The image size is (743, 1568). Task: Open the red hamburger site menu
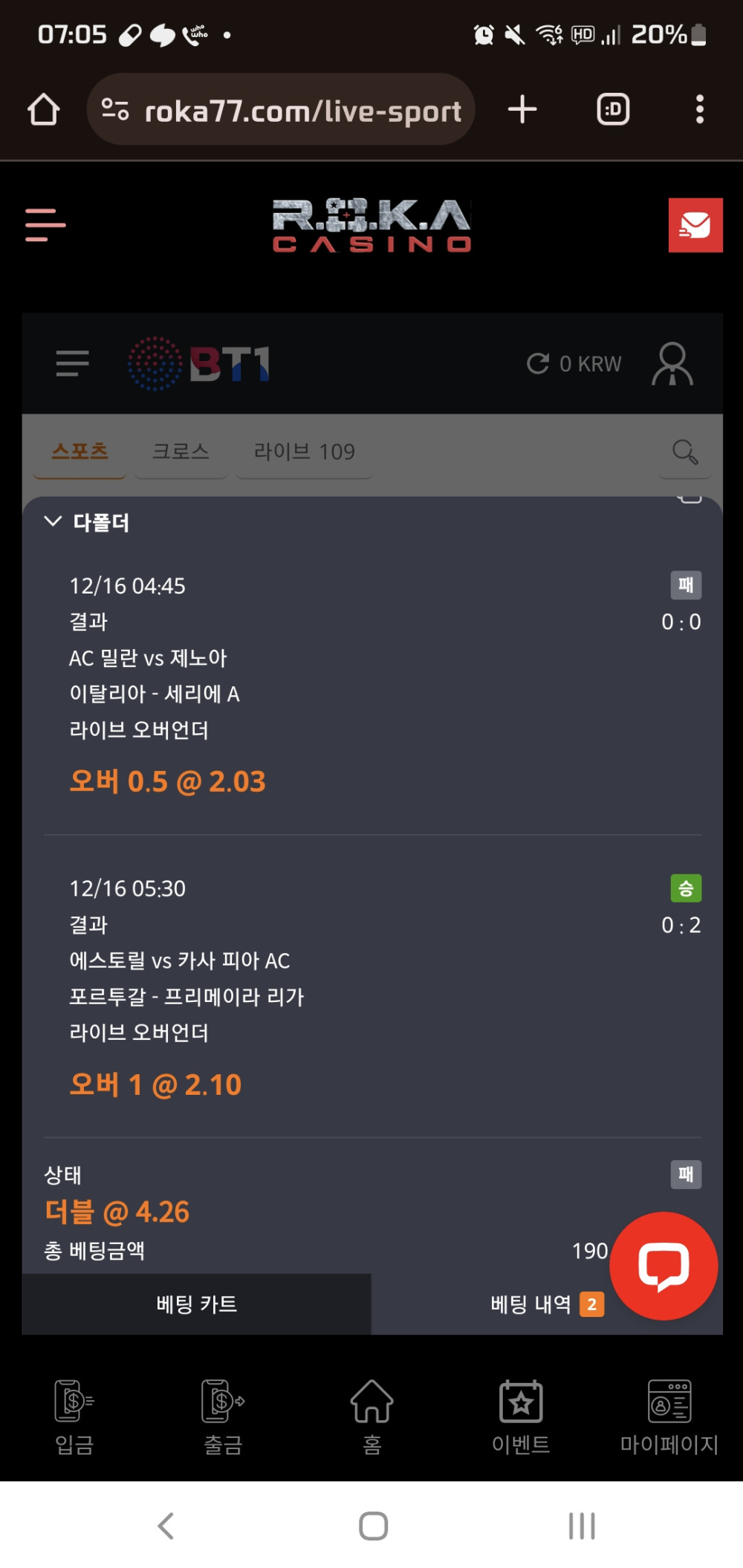[45, 224]
